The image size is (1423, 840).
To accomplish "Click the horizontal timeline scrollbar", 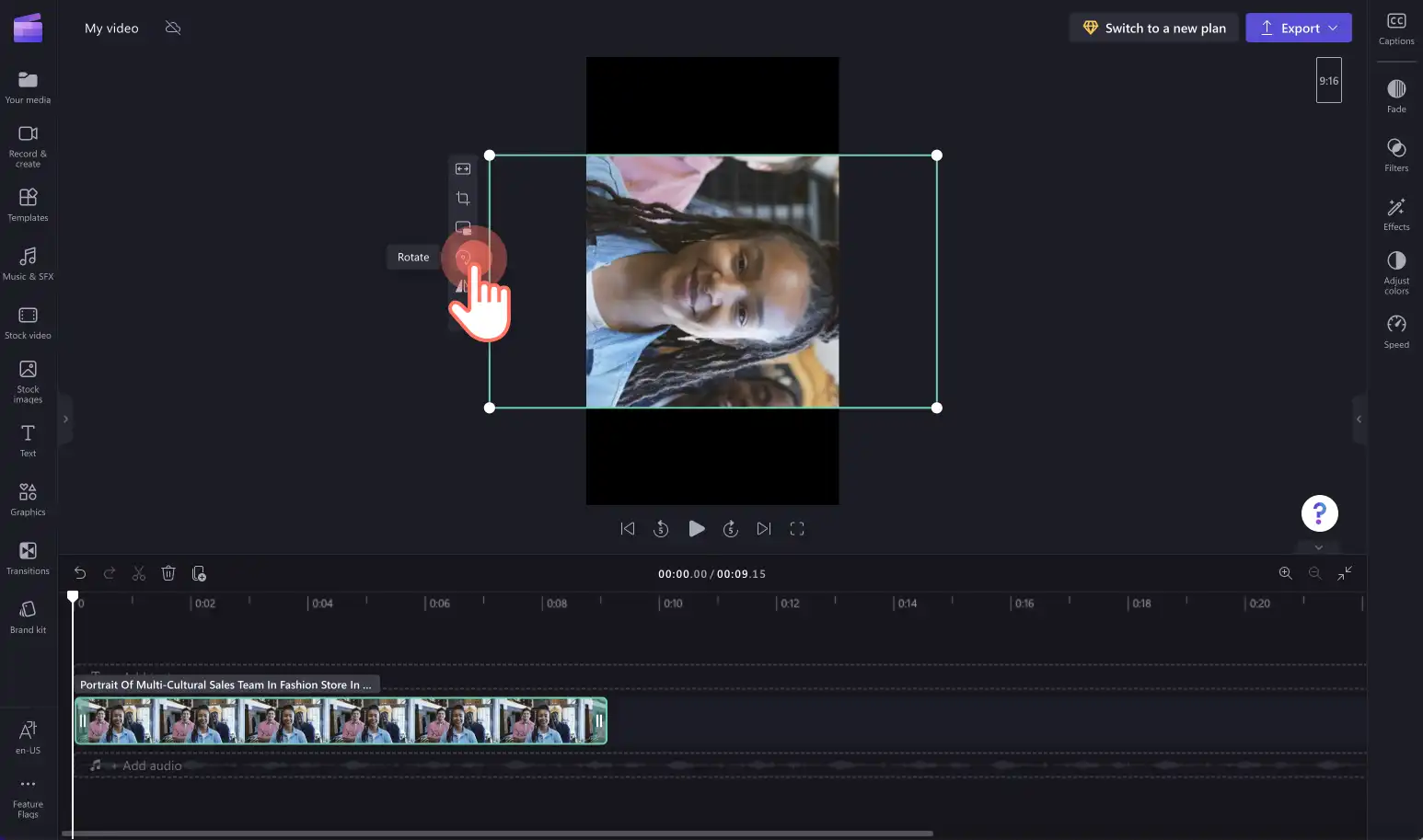I will (x=497, y=834).
